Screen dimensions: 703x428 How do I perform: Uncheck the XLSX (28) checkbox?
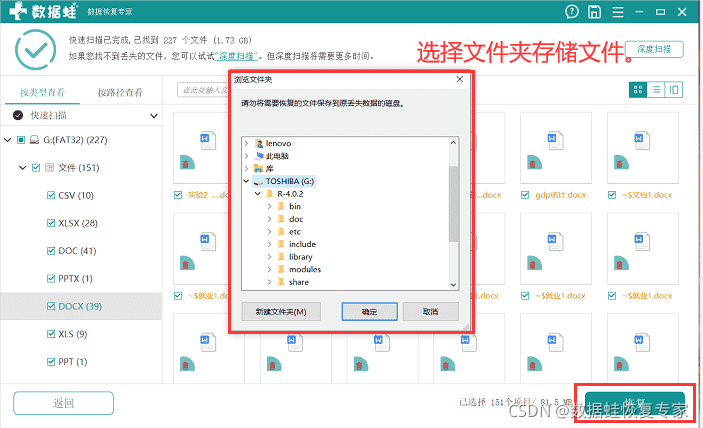[51, 223]
